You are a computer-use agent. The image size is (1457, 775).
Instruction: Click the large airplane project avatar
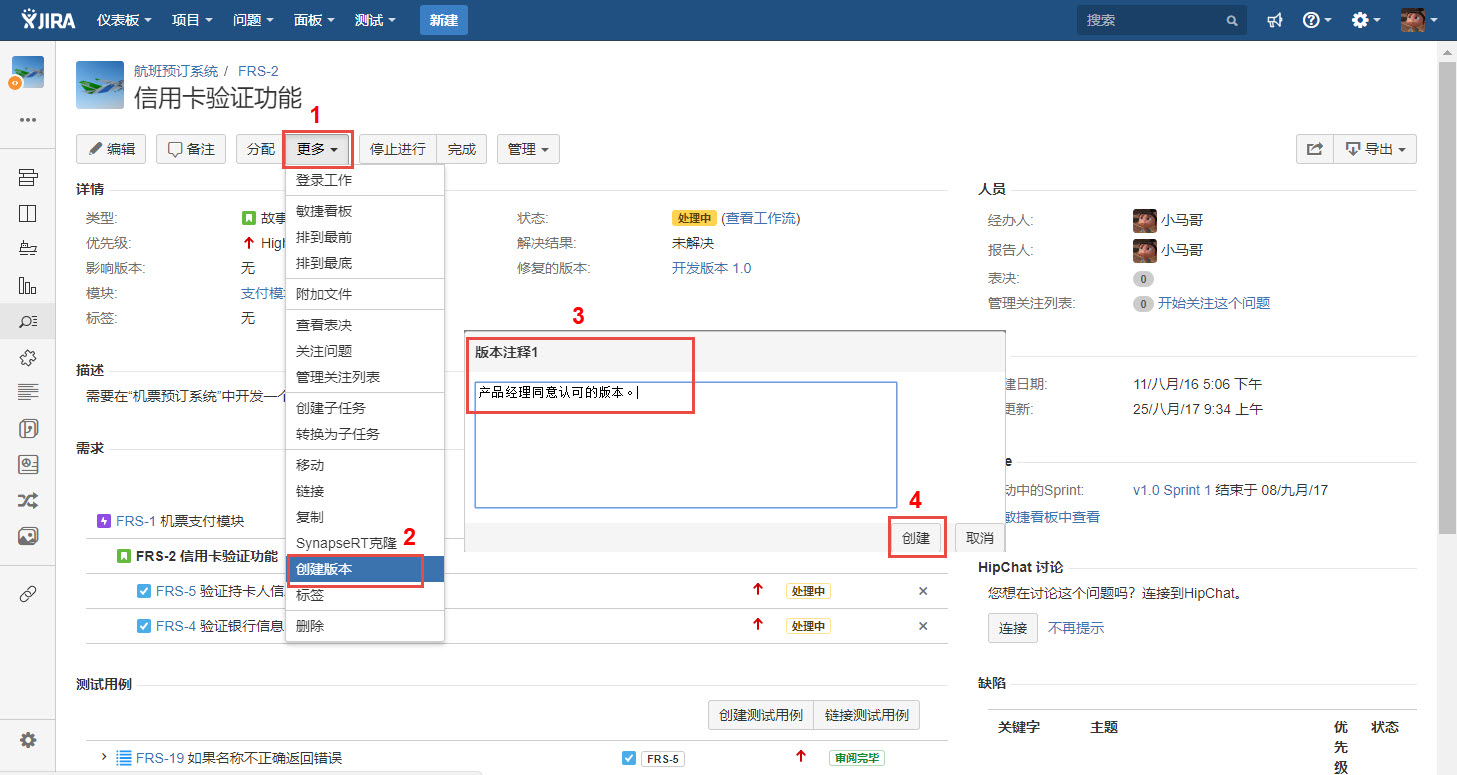click(x=100, y=85)
